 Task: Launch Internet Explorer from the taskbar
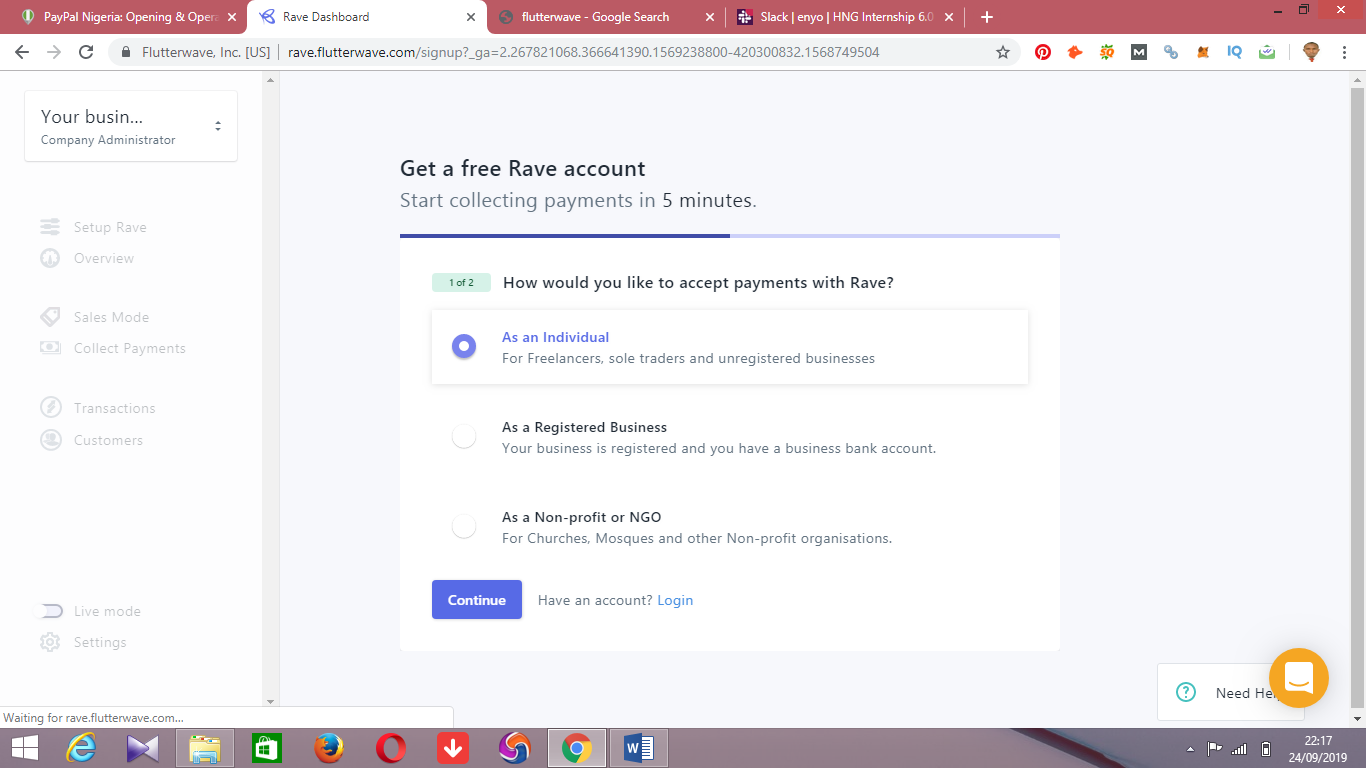(81, 748)
